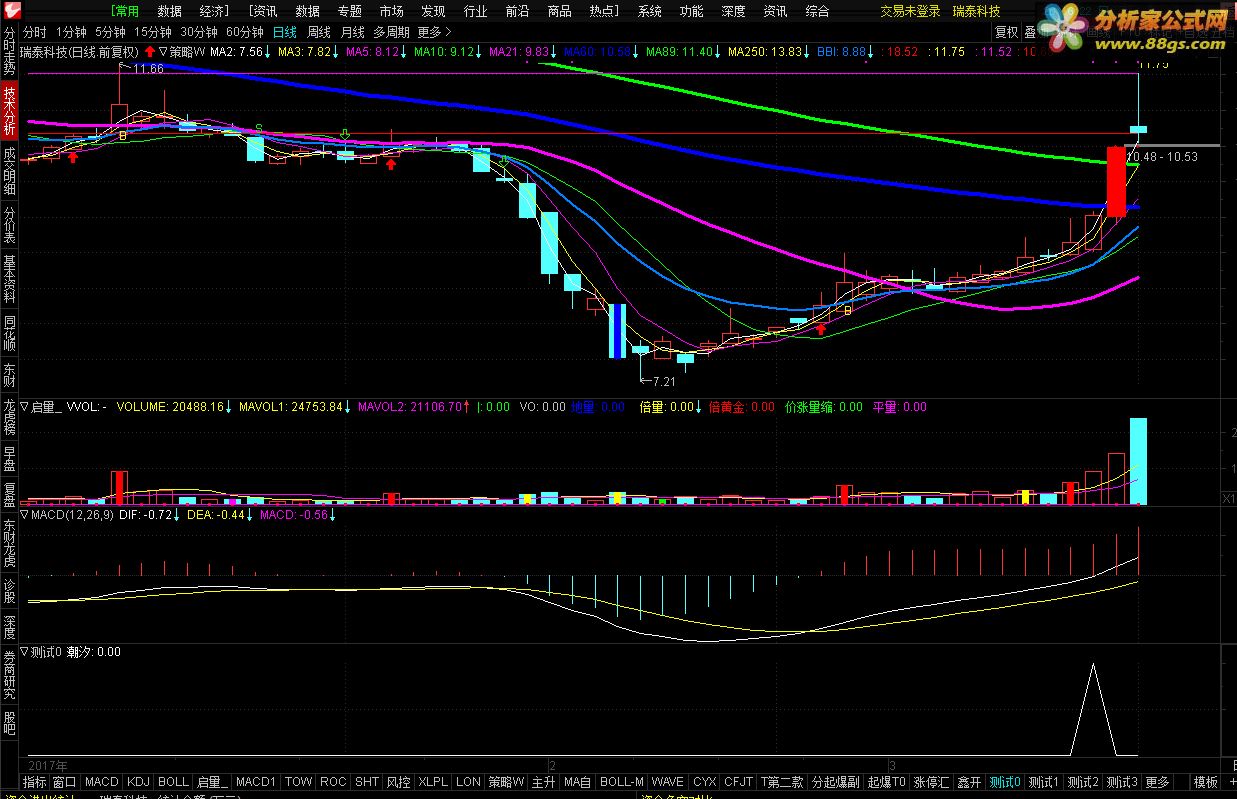Open the 经济 menu
The width and height of the screenshot is (1237, 799).
(x=214, y=11)
